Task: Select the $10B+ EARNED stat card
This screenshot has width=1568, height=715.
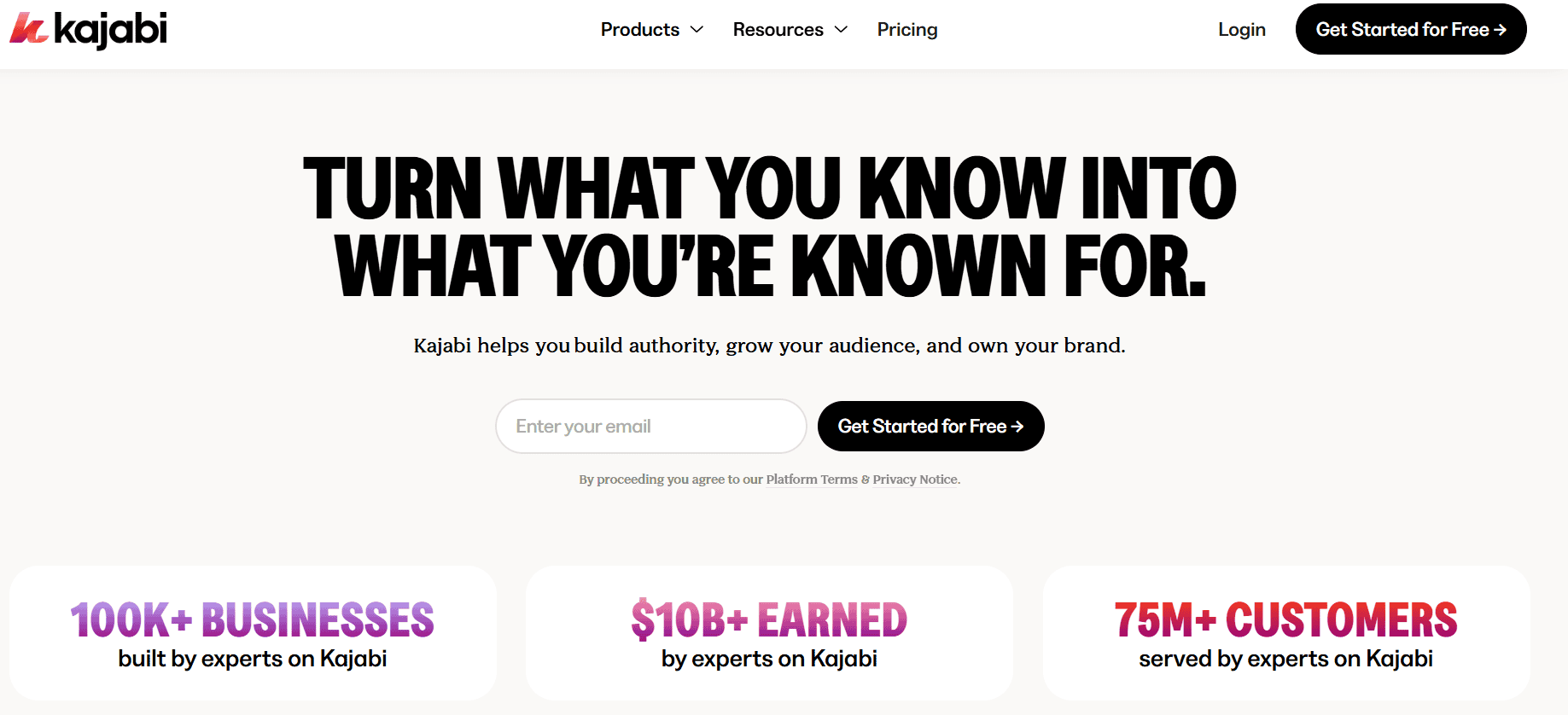Action: [769, 633]
